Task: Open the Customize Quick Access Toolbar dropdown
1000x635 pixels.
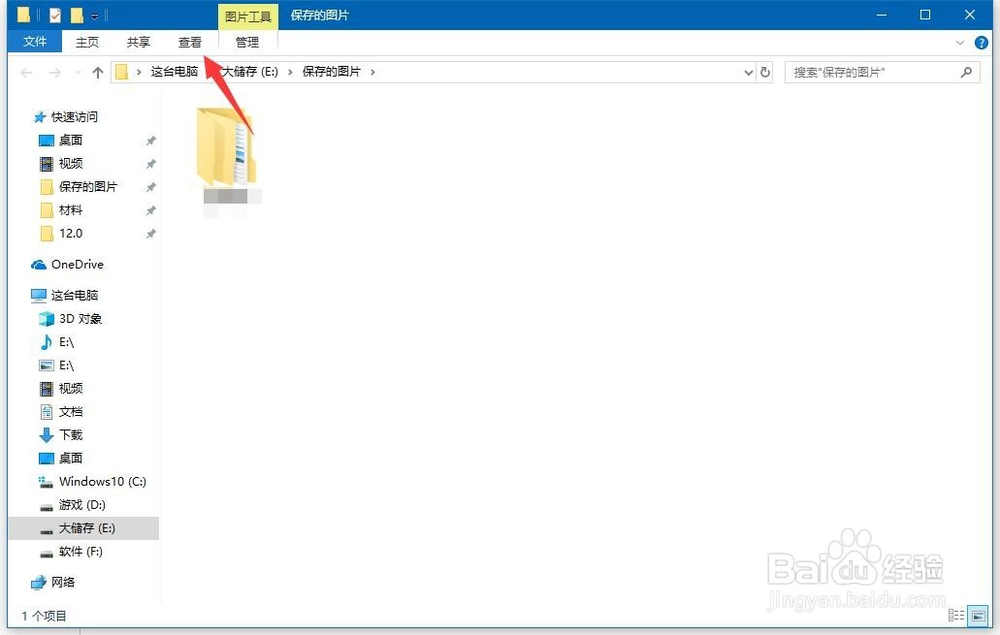Action: 95,14
